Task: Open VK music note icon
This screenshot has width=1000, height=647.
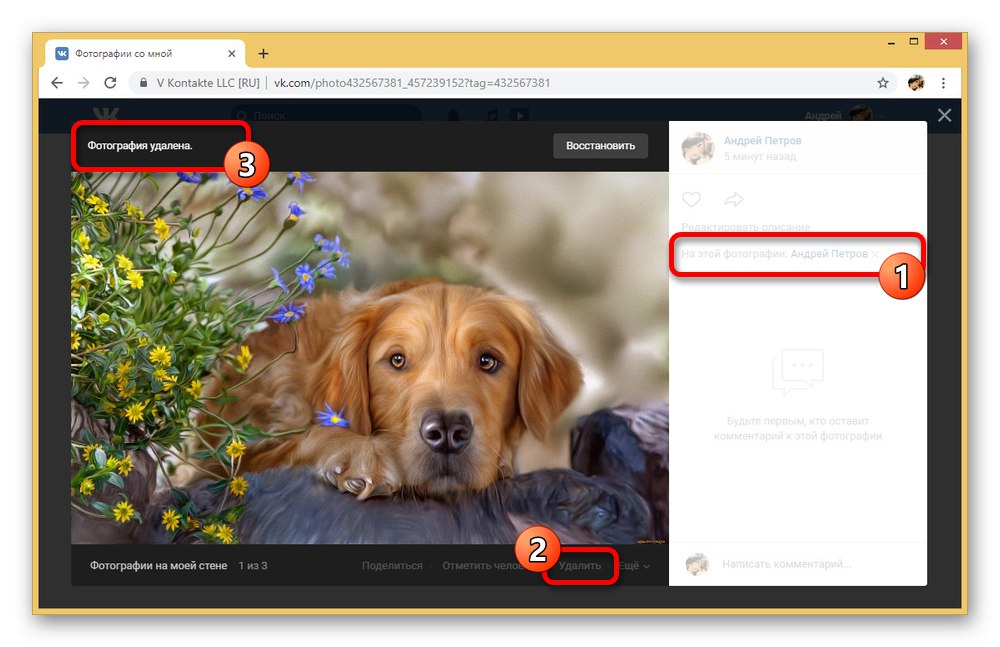Action: tap(492, 115)
